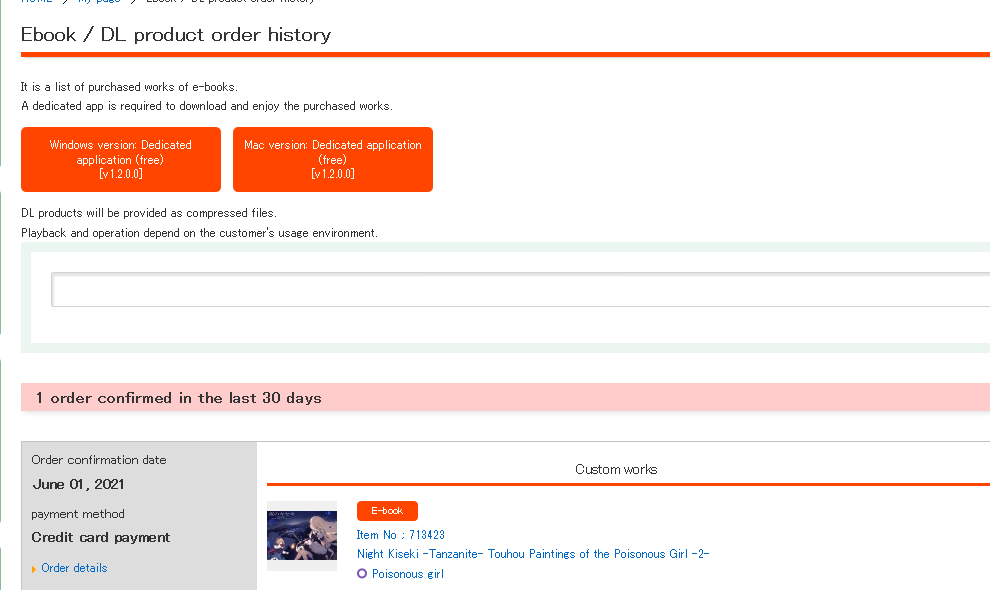Click the DL products compressed files notice
990x590 pixels.
149,213
